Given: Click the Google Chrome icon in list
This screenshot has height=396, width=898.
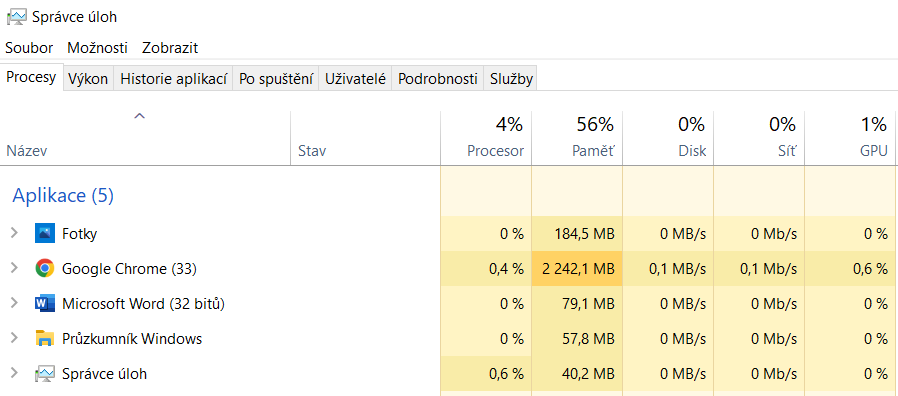Looking at the screenshot, I should 44,268.
